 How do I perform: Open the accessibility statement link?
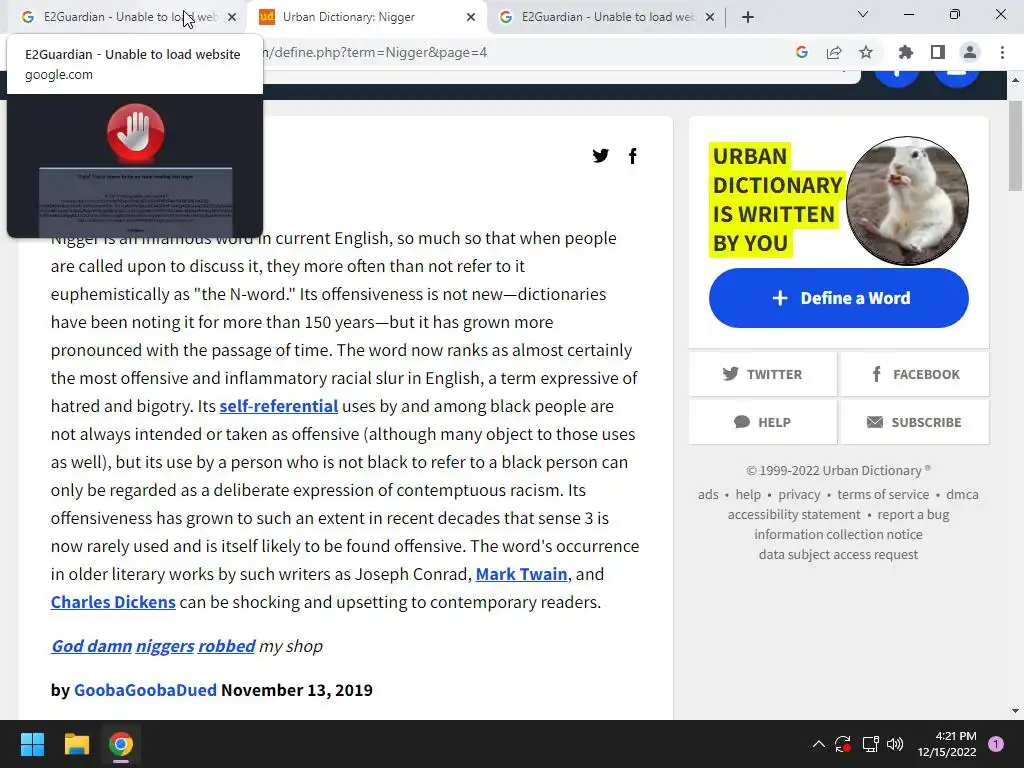click(794, 515)
